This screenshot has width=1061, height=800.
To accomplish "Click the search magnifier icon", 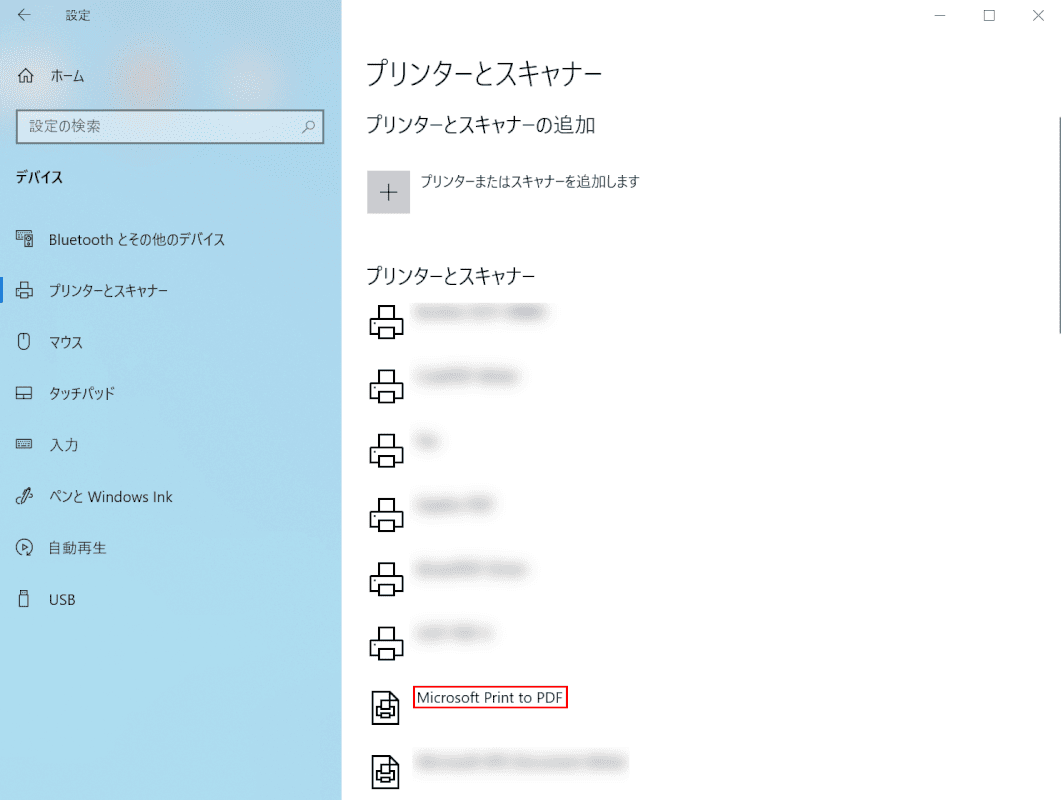I will pos(308,127).
